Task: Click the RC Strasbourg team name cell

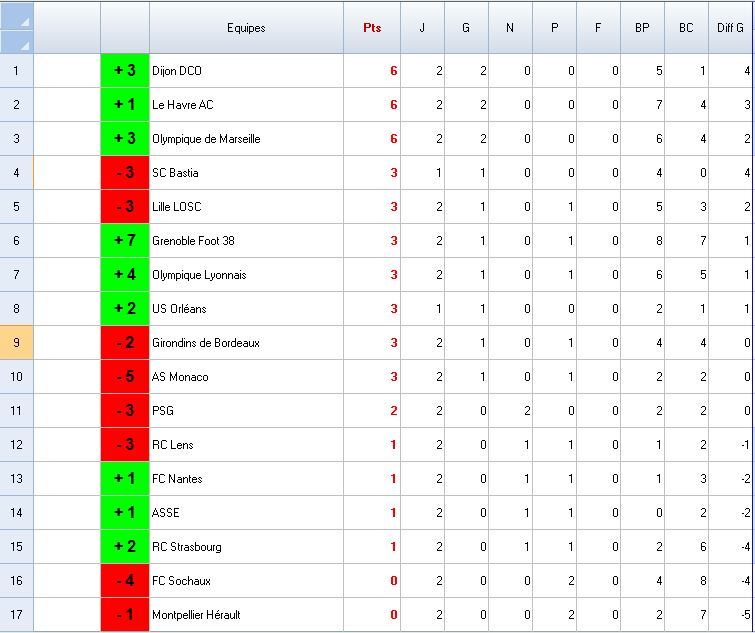Action: (246, 547)
